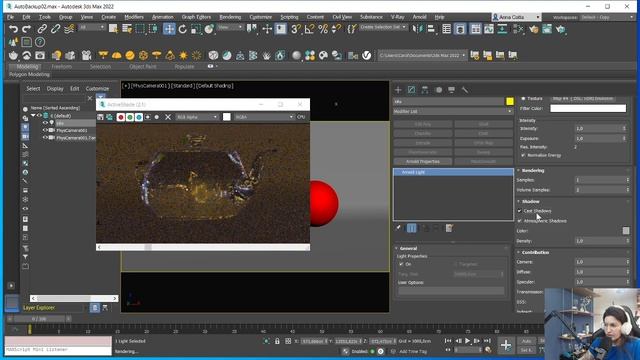Click the V-Ray logo icon
The height and width of the screenshot is (360, 640).
tap(367, 55)
